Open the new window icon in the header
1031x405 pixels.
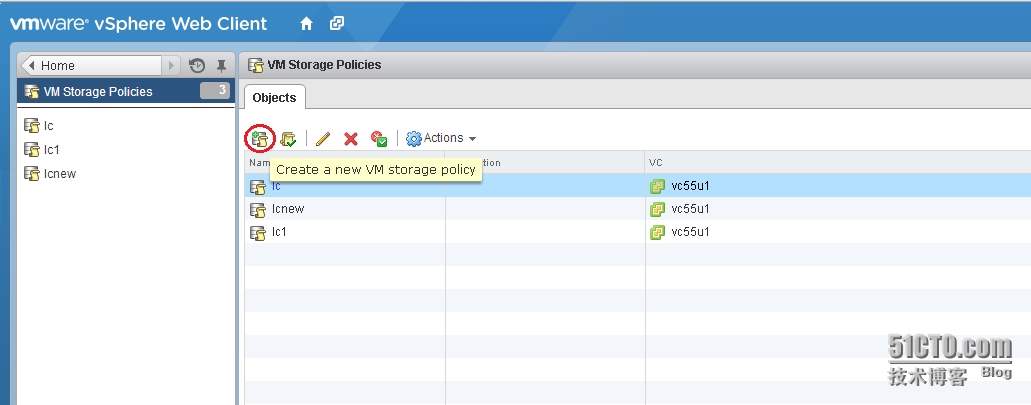point(337,24)
